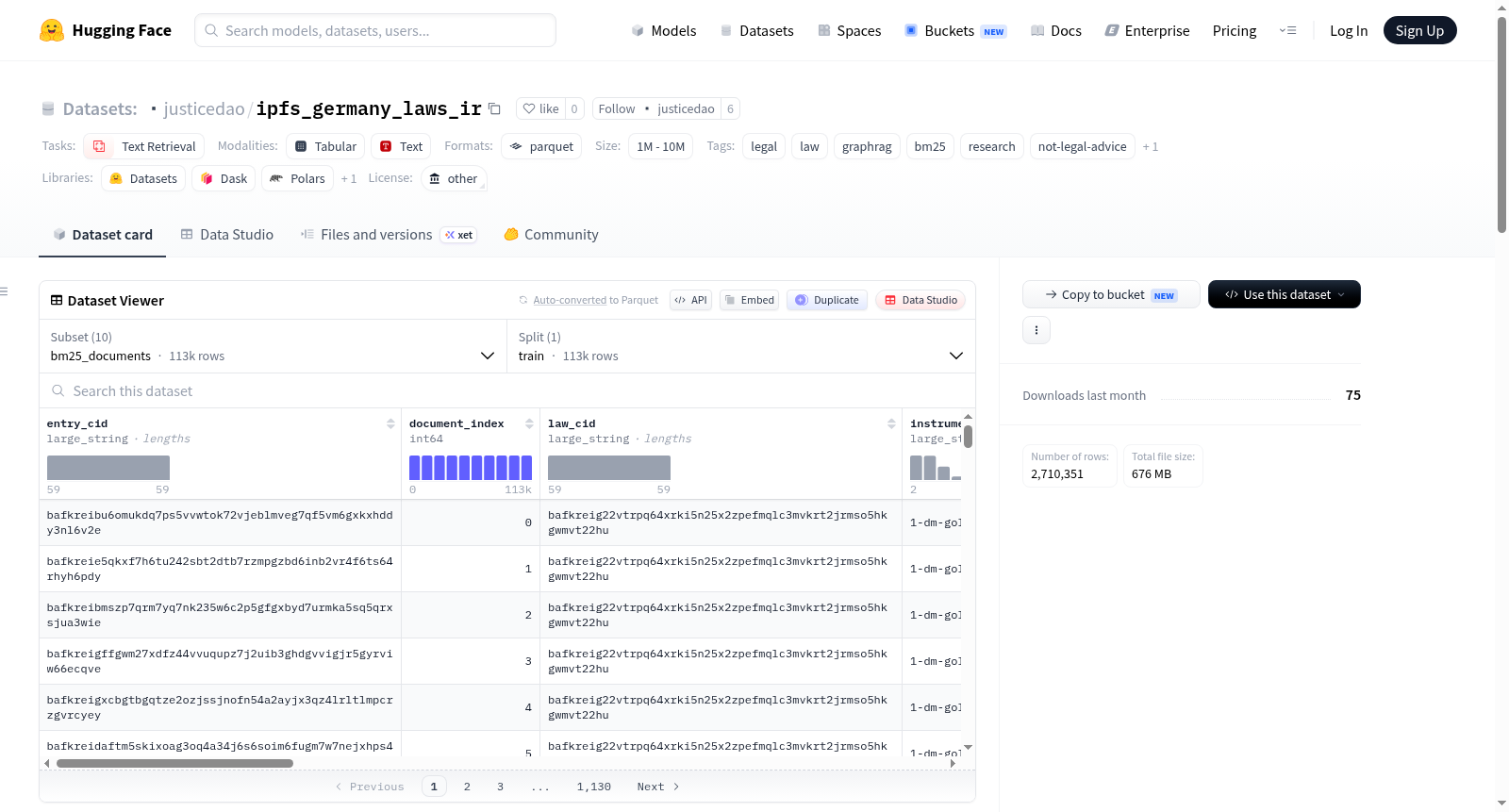1509x812 pixels.
Task: Click the entry_cid lengths histogram bar
Action: (x=108, y=468)
